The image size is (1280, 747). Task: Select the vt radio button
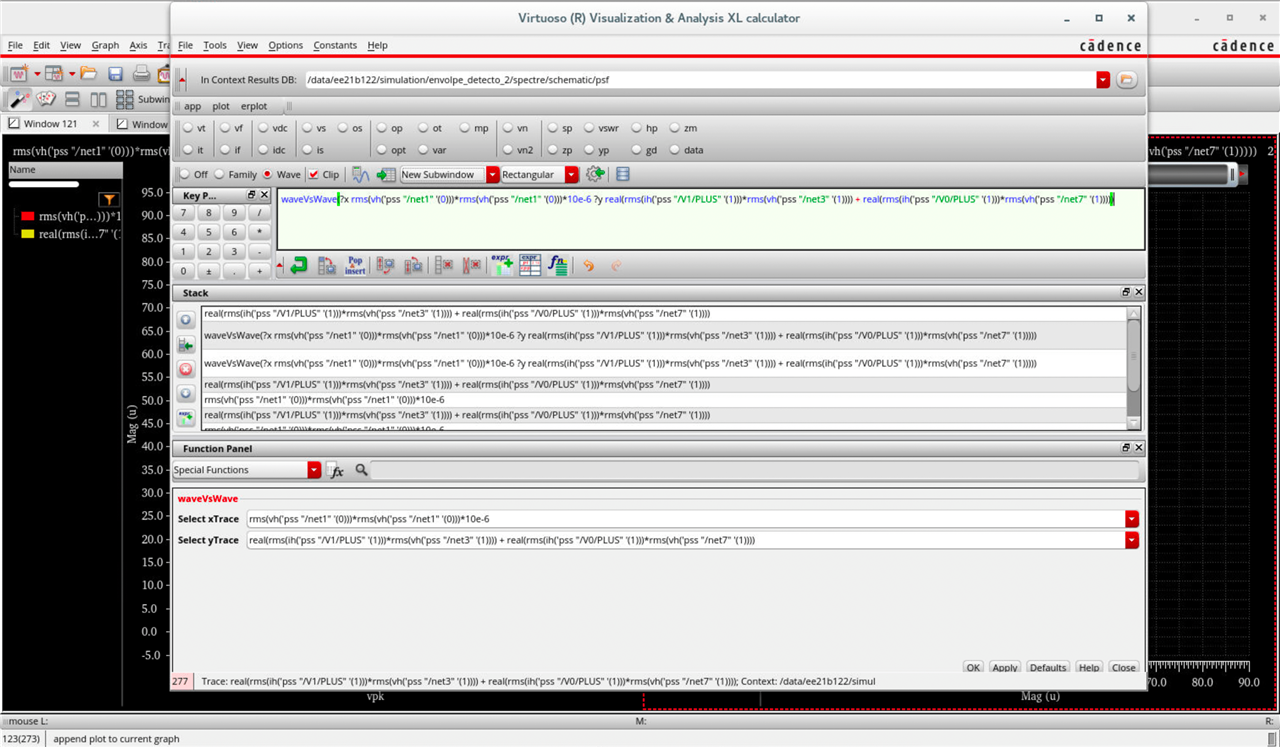click(186, 128)
